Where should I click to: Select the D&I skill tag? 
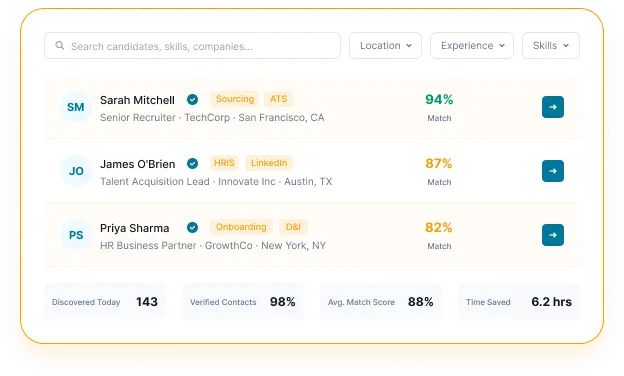point(293,227)
